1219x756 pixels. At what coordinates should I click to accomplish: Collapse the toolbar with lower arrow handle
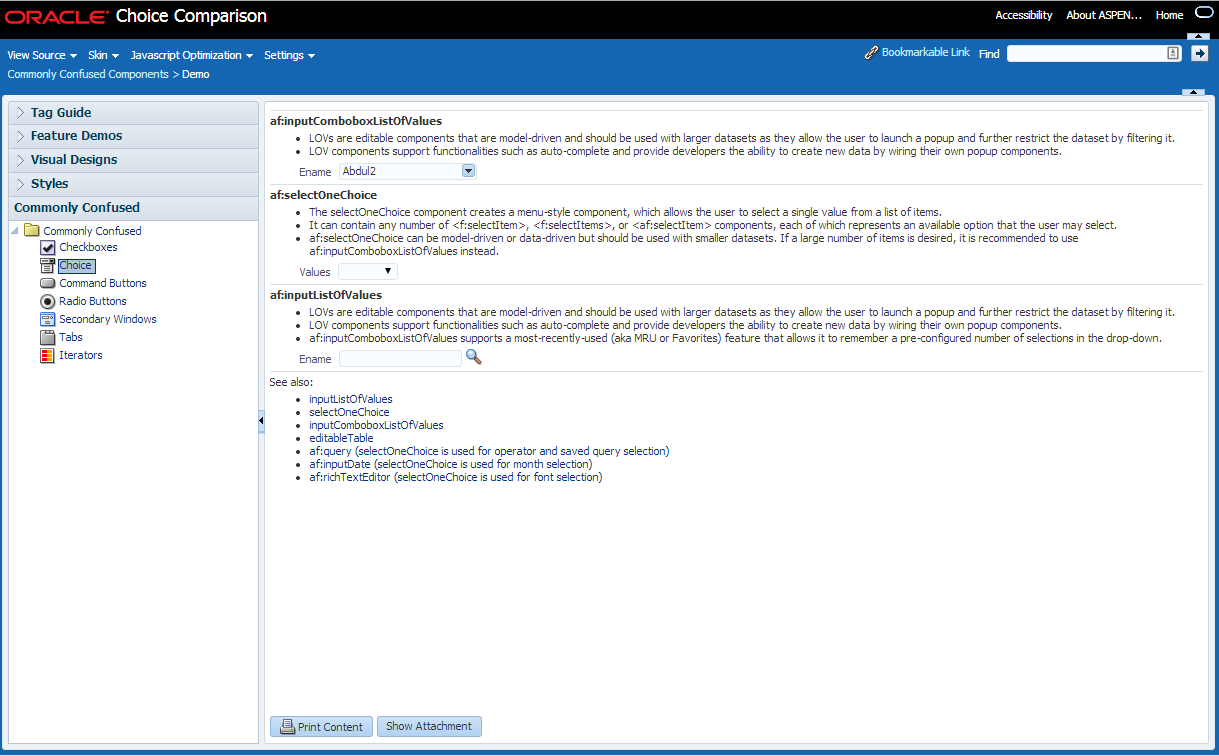pos(1193,92)
